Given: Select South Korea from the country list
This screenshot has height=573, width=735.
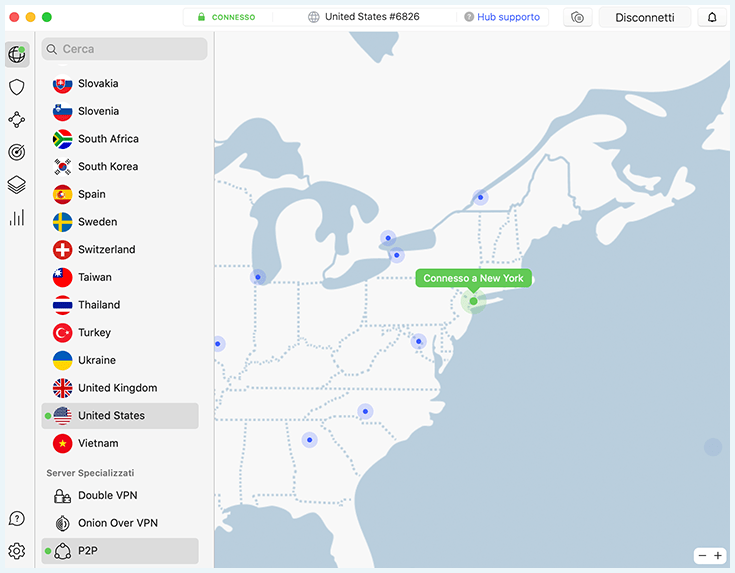Looking at the screenshot, I should point(120,167).
